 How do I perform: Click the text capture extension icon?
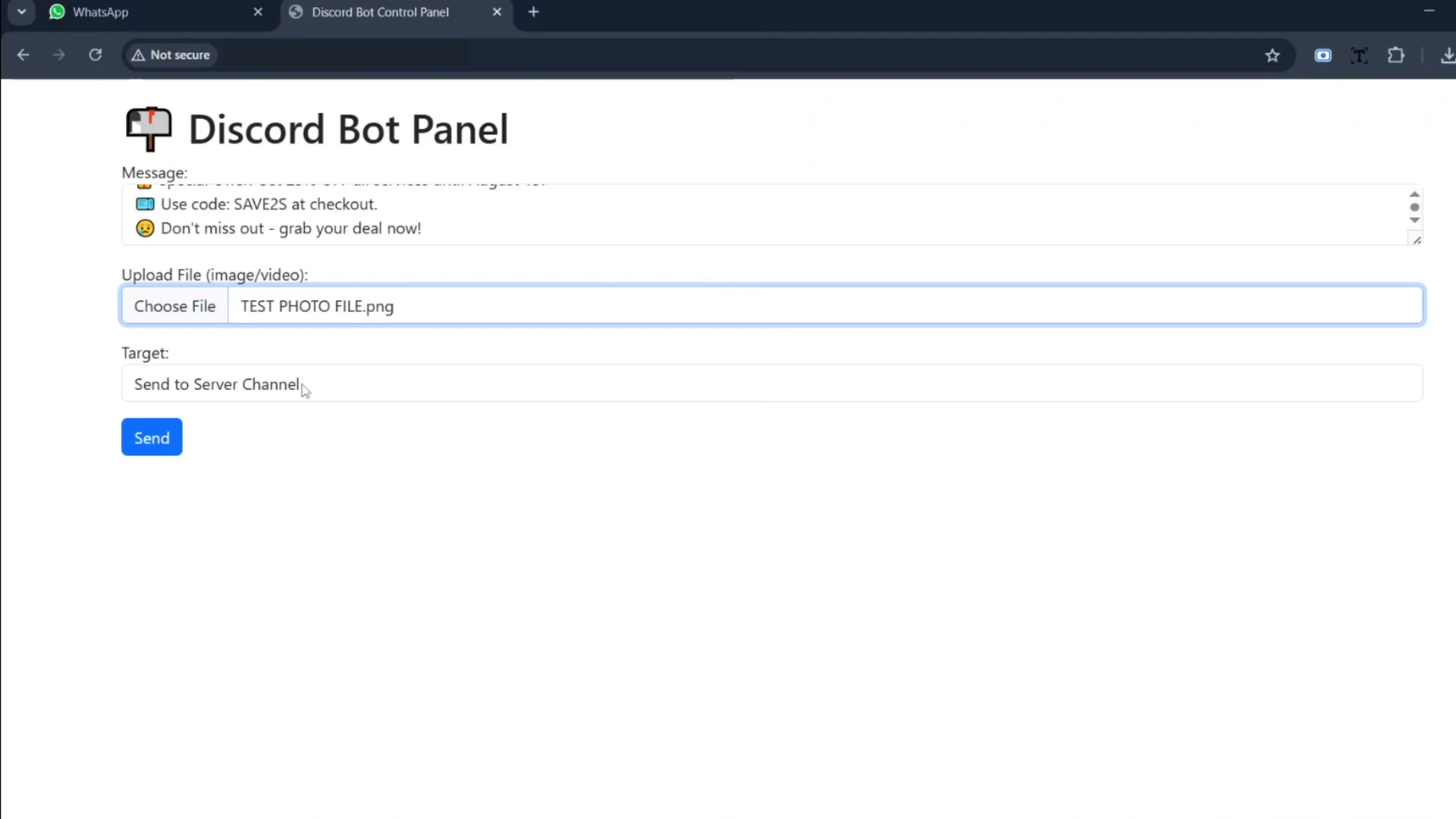point(1359,55)
